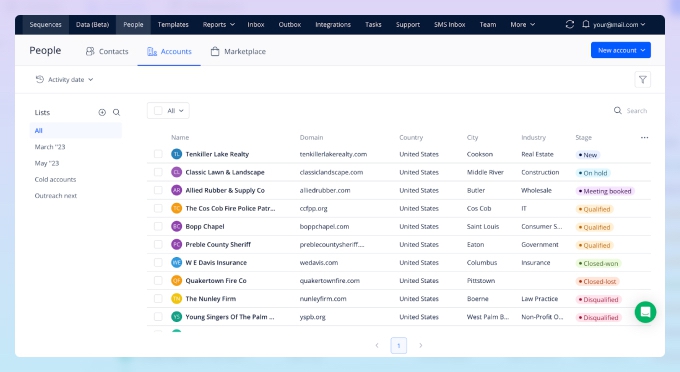This screenshot has height=372, width=680.
Task: Expand the Reports menu dropdown
Action: (x=219, y=25)
